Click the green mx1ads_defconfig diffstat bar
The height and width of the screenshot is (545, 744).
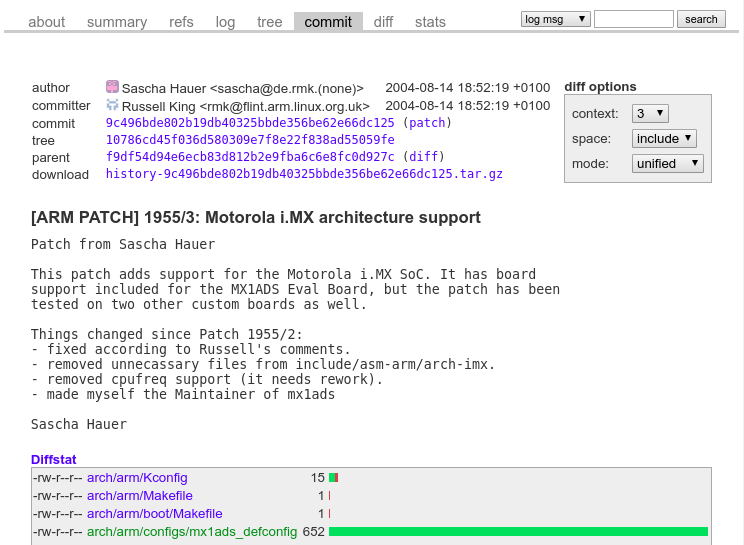518,532
